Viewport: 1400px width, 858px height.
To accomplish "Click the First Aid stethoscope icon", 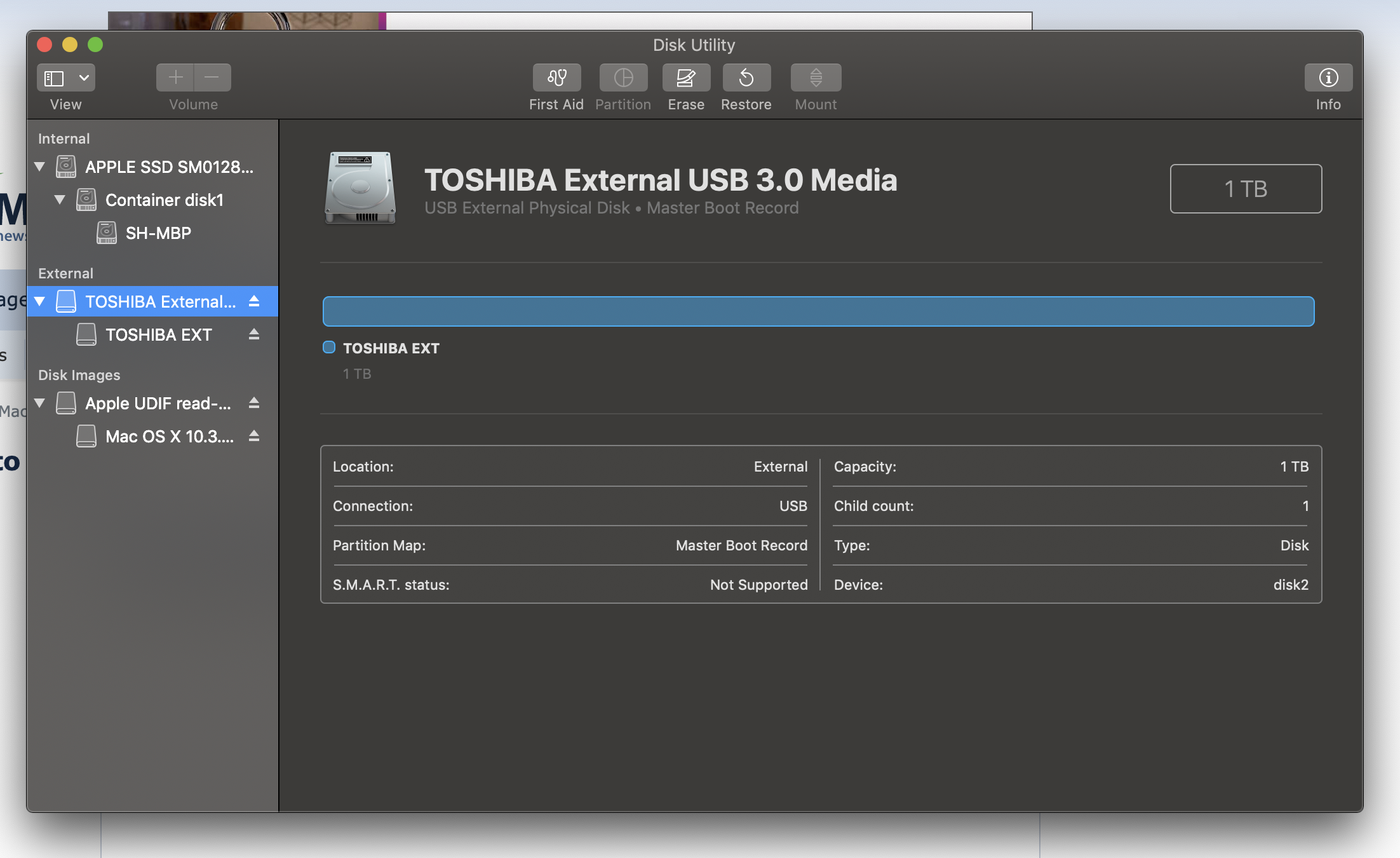I will (556, 78).
